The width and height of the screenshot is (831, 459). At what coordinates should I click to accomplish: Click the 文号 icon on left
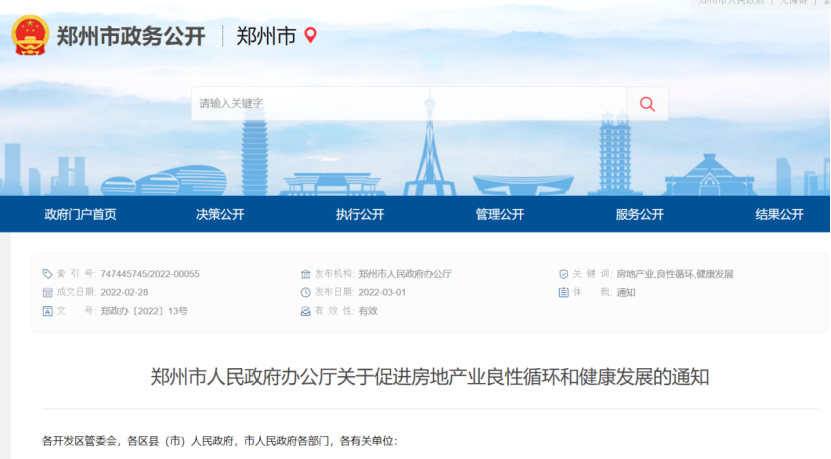(x=47, y=311)
